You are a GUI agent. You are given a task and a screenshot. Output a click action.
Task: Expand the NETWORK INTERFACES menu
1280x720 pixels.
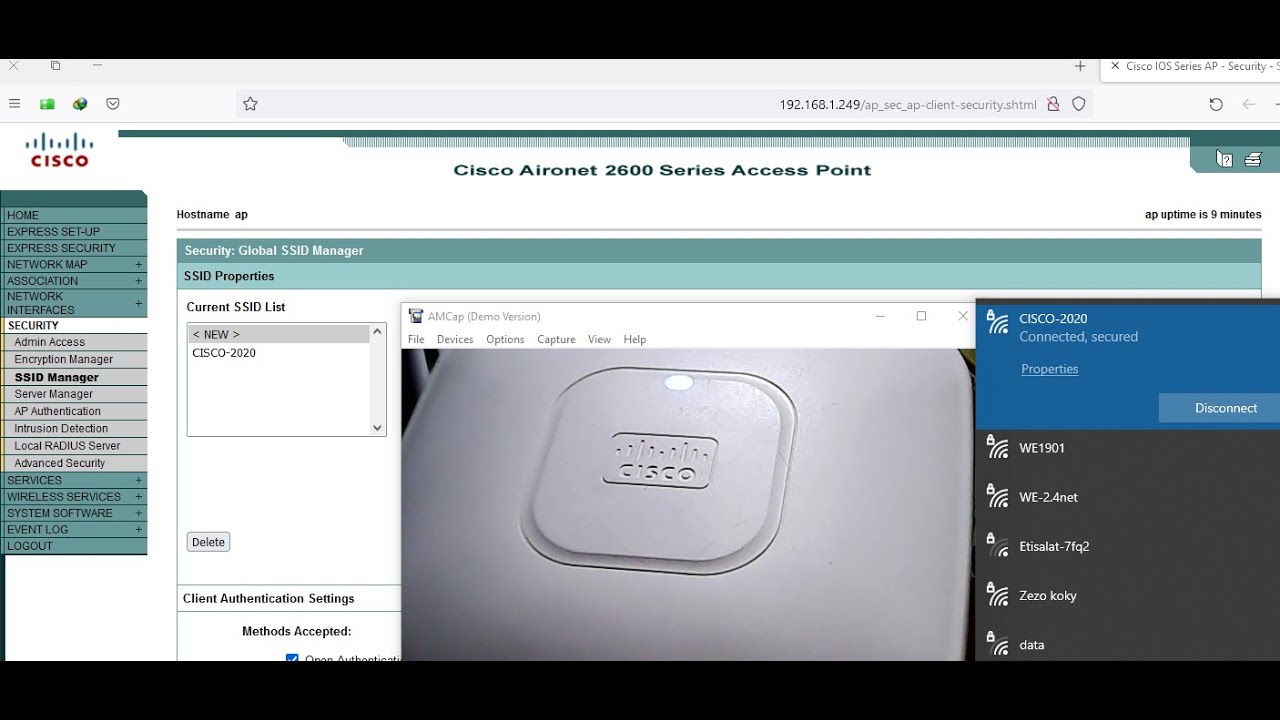139,303
